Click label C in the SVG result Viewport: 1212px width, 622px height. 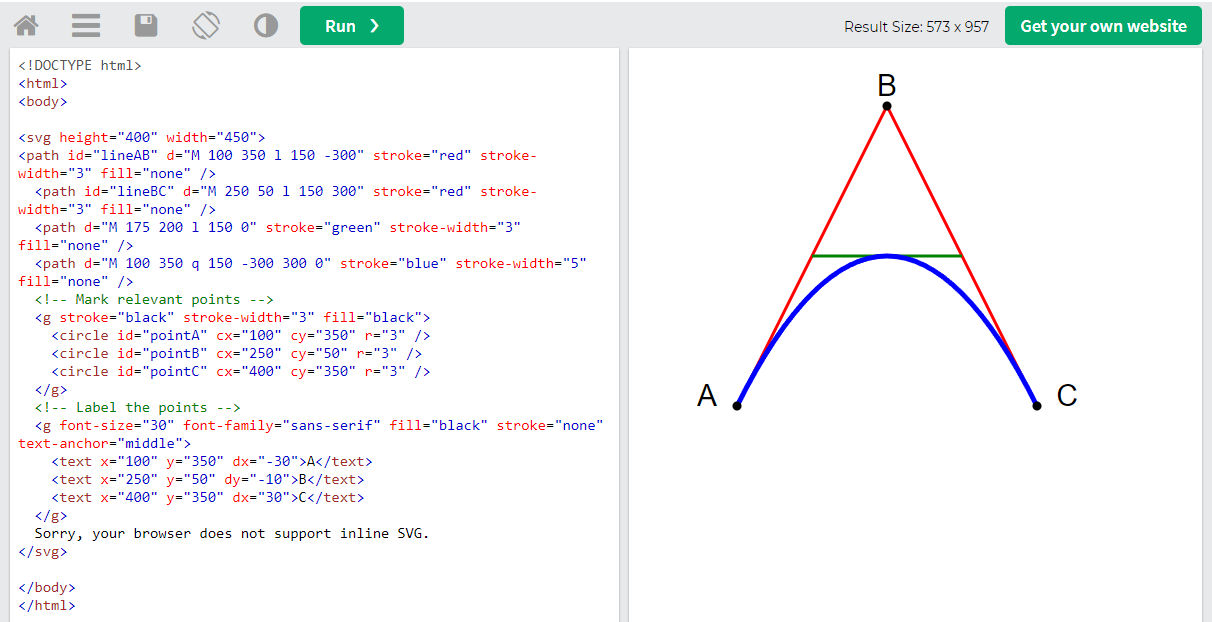pos(1067,396)
